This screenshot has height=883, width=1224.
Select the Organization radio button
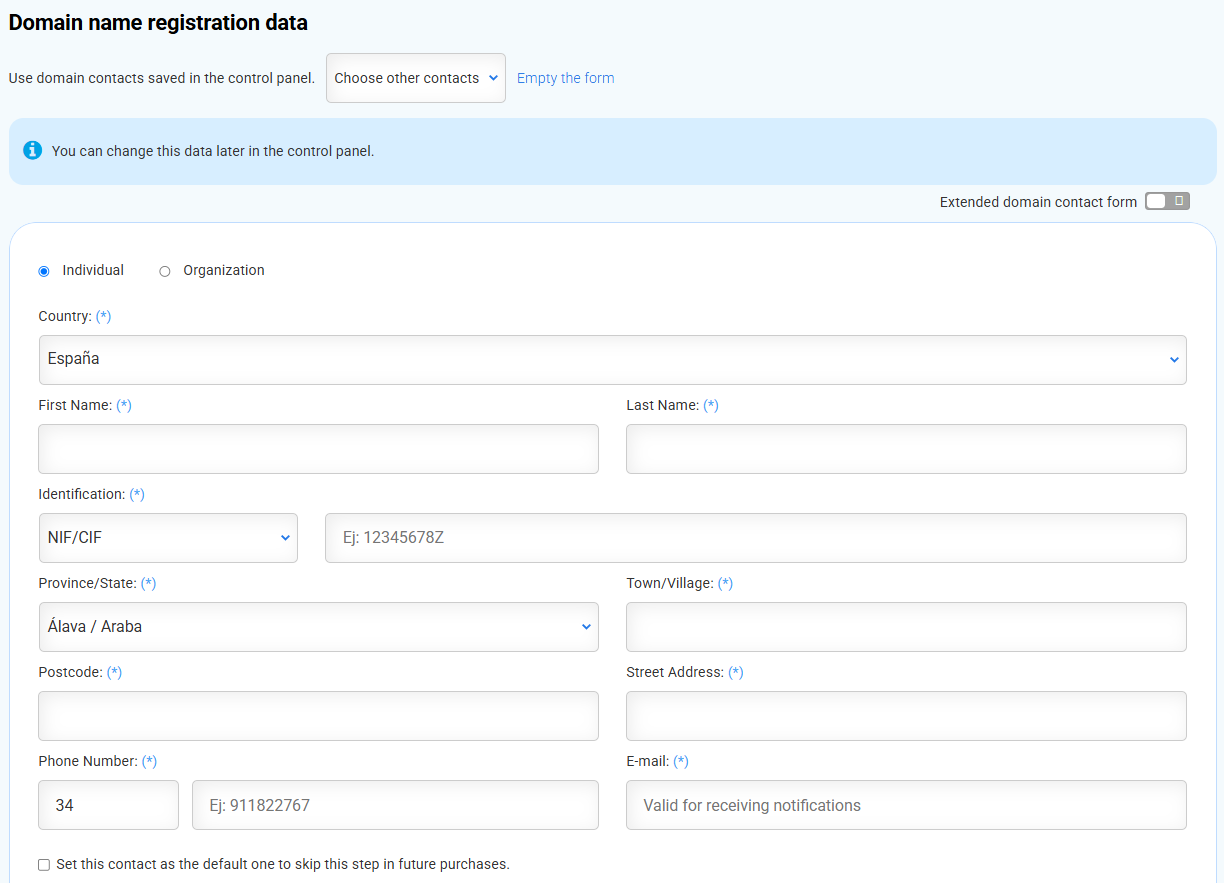[165, 271]
